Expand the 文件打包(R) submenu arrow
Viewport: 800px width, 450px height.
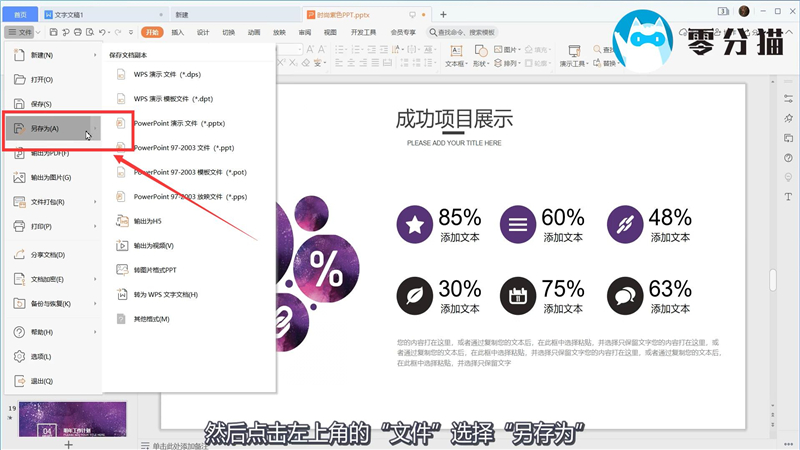(96, 202)
